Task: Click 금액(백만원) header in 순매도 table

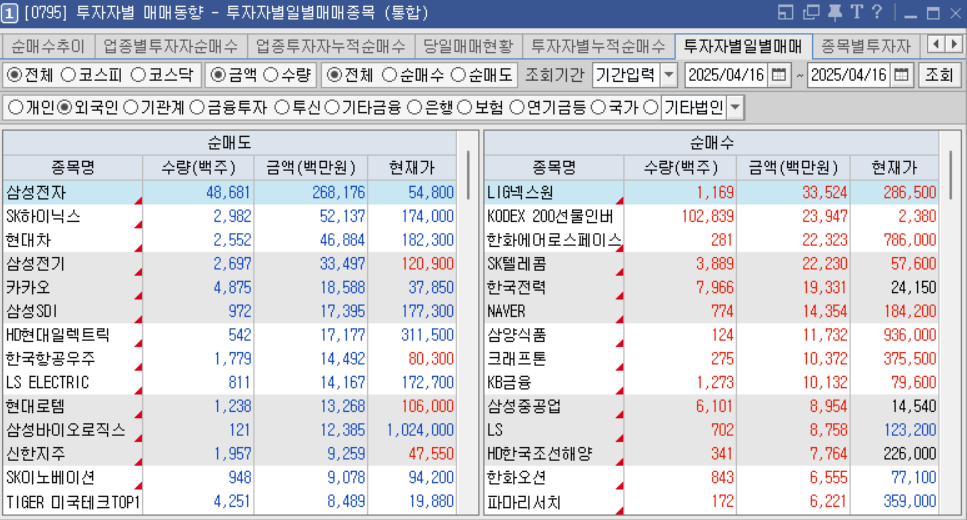Action: (x=311, y=167)
